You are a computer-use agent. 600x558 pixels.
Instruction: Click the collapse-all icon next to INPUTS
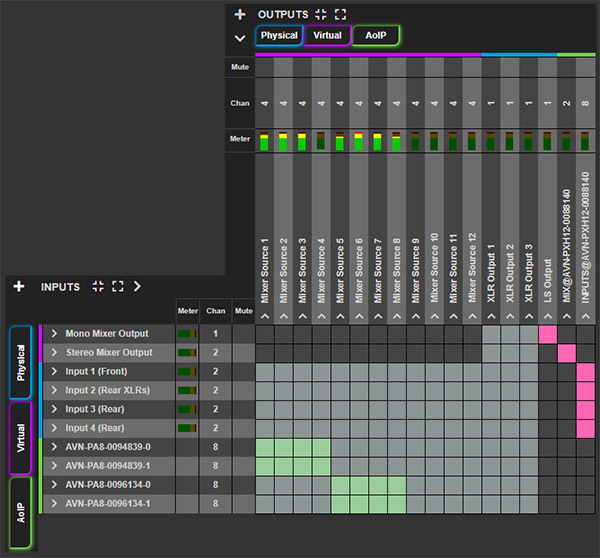(x=98, y=286)
